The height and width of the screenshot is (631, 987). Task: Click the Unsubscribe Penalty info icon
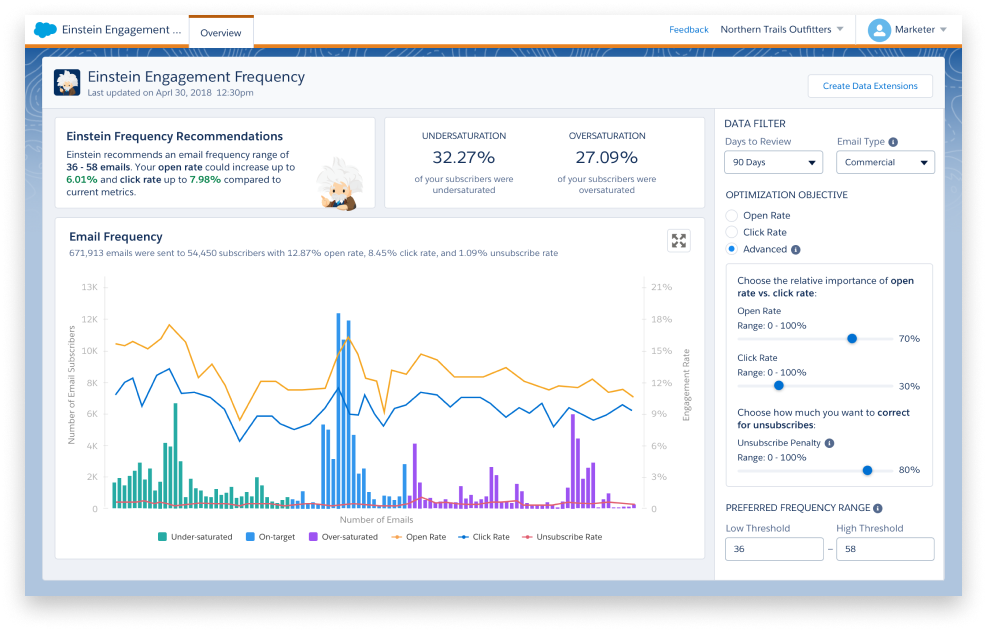coord(830,443)
